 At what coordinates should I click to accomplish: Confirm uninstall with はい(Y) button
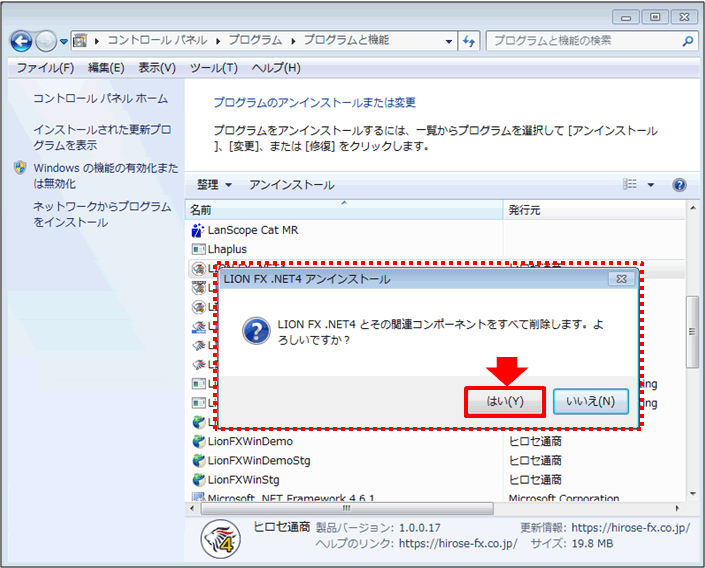(505, 402)
